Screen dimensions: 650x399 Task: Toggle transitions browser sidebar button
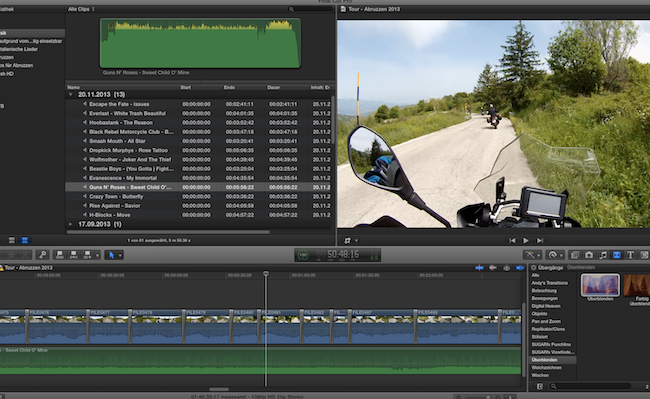click(x=539, y=386)
